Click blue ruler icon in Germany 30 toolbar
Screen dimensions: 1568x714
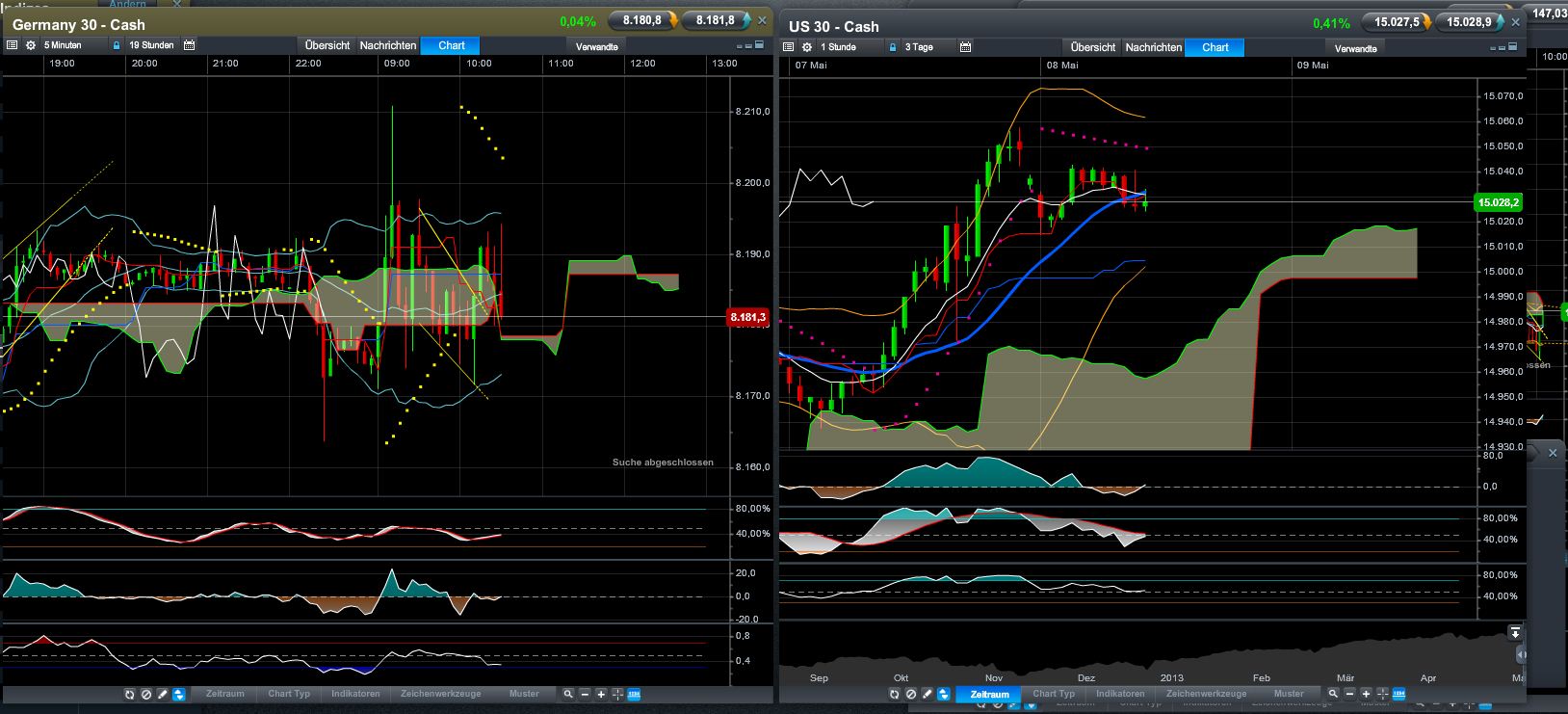634,694
